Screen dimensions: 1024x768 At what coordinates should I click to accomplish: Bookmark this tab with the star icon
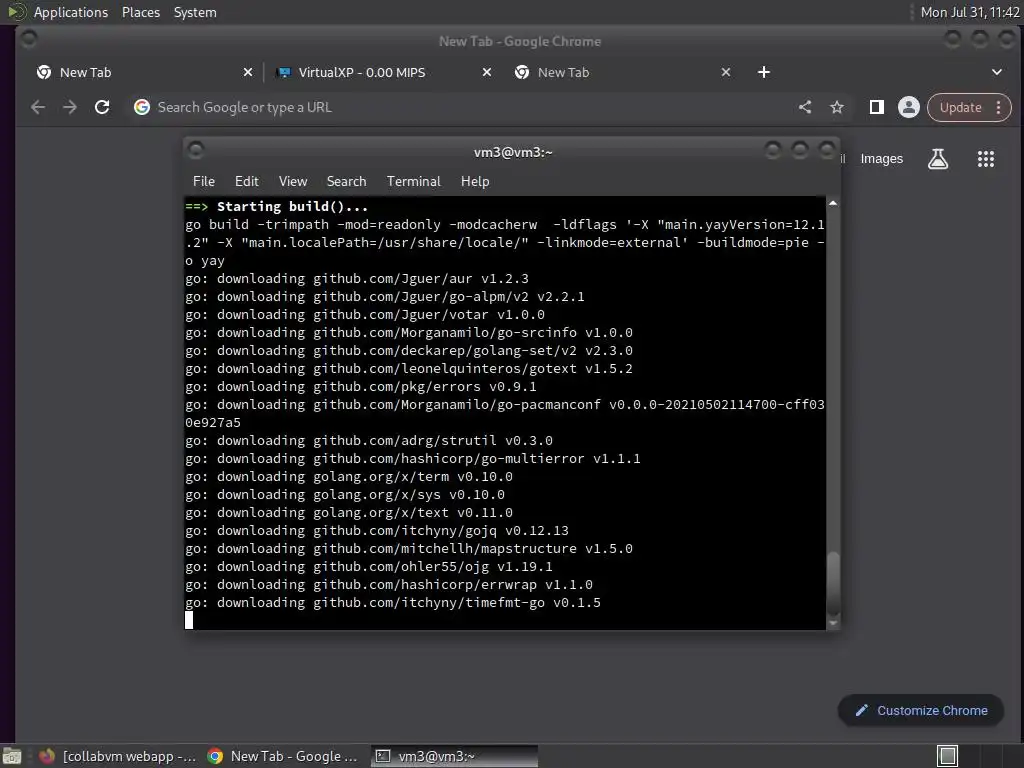(837, 107)
